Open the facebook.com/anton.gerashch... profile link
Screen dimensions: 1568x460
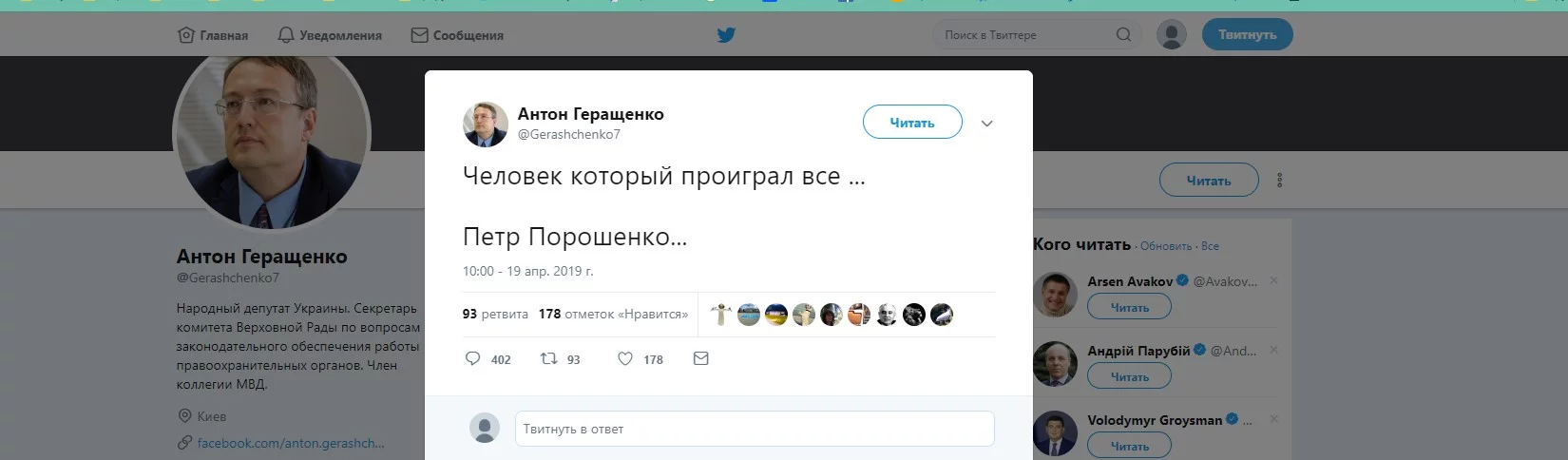click(x=290, y=443)
